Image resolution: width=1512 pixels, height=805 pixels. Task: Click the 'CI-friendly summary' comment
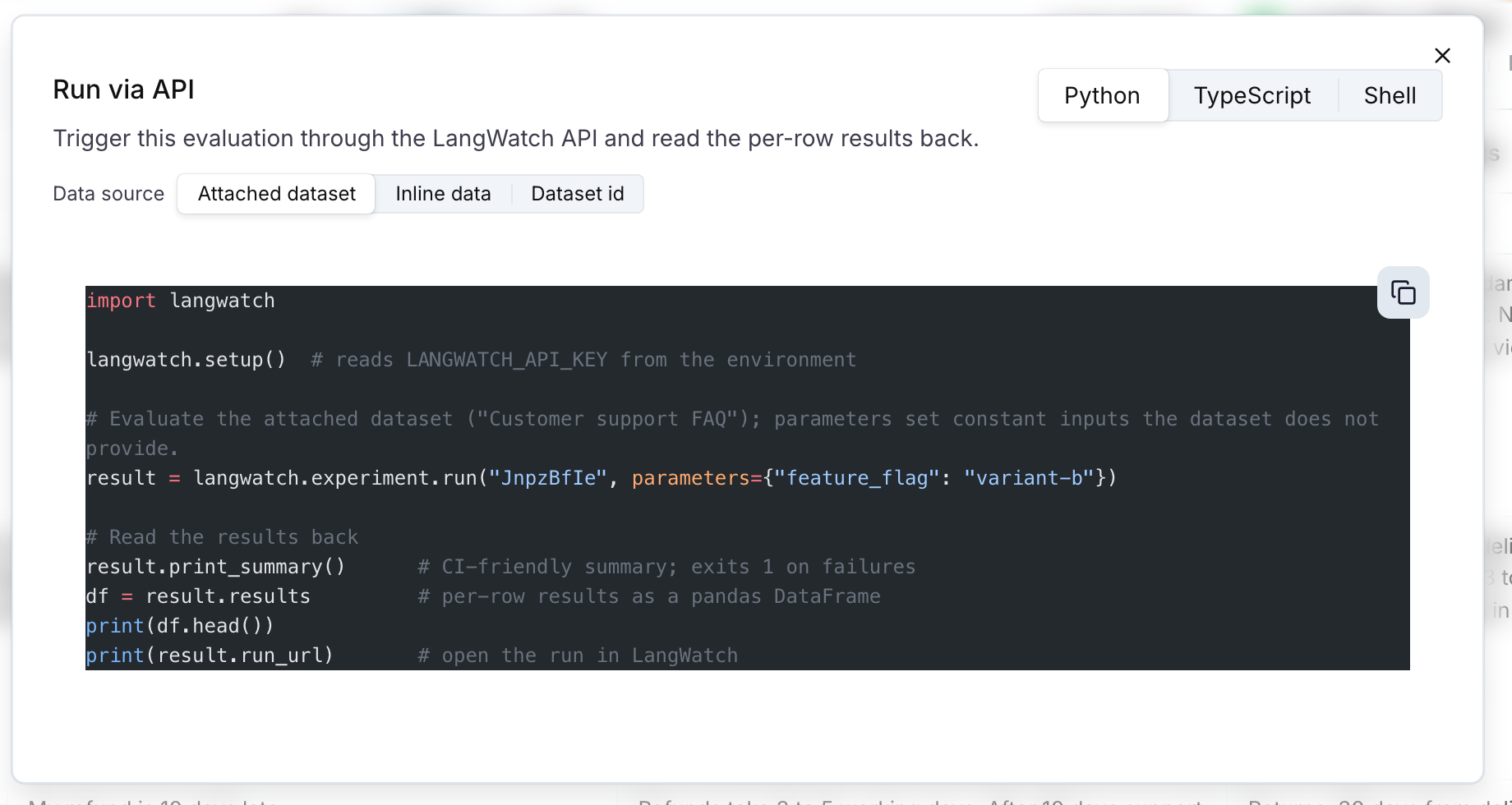click(x=666, y=567)
